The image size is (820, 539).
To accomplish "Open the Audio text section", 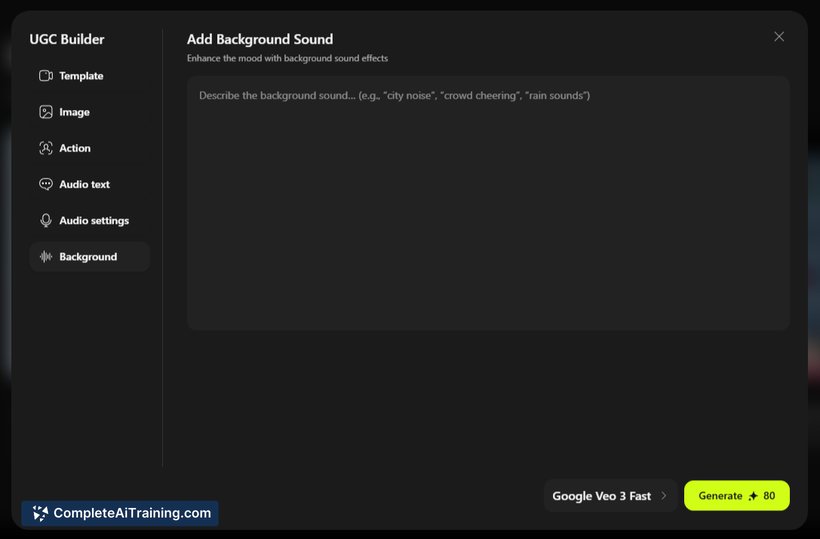I will [90, 184].
